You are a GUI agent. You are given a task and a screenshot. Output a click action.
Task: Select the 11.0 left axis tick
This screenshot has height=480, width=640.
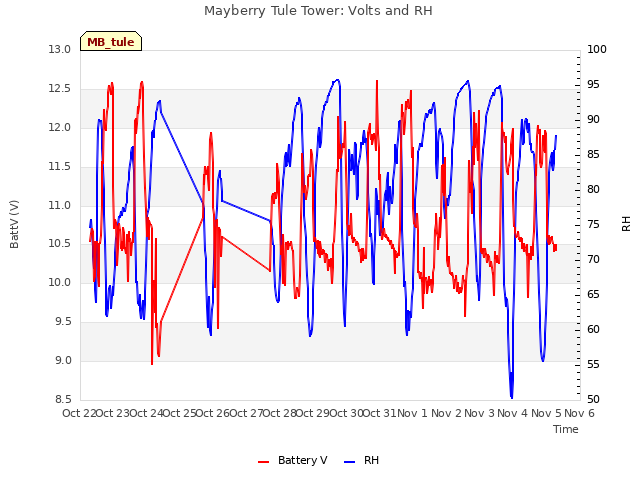(60, 205)
